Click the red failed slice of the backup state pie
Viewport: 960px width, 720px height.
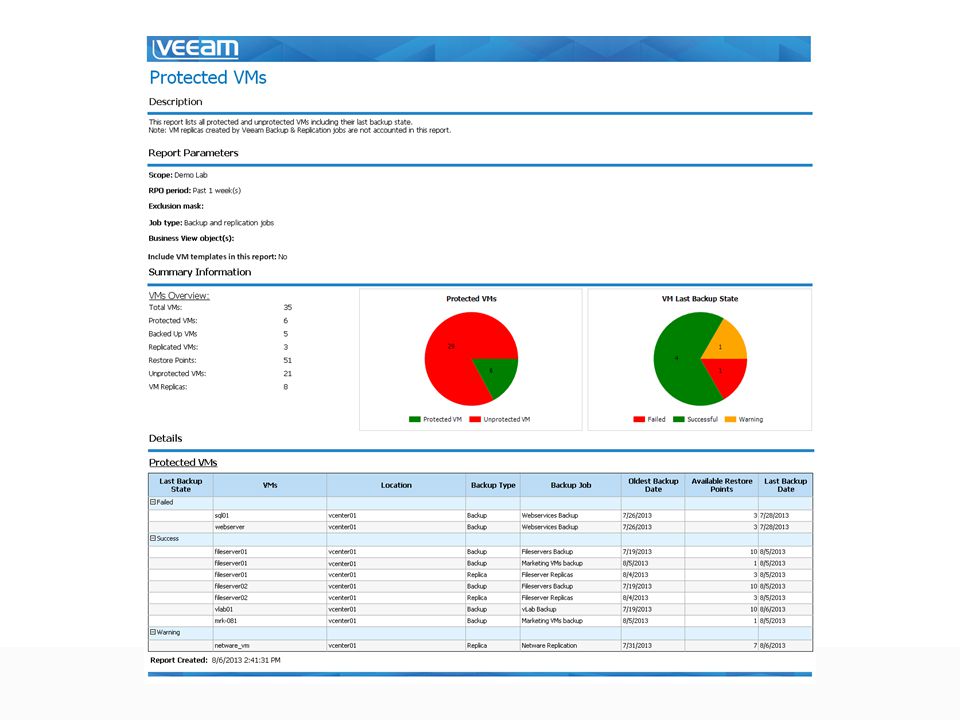coord(727,373)
